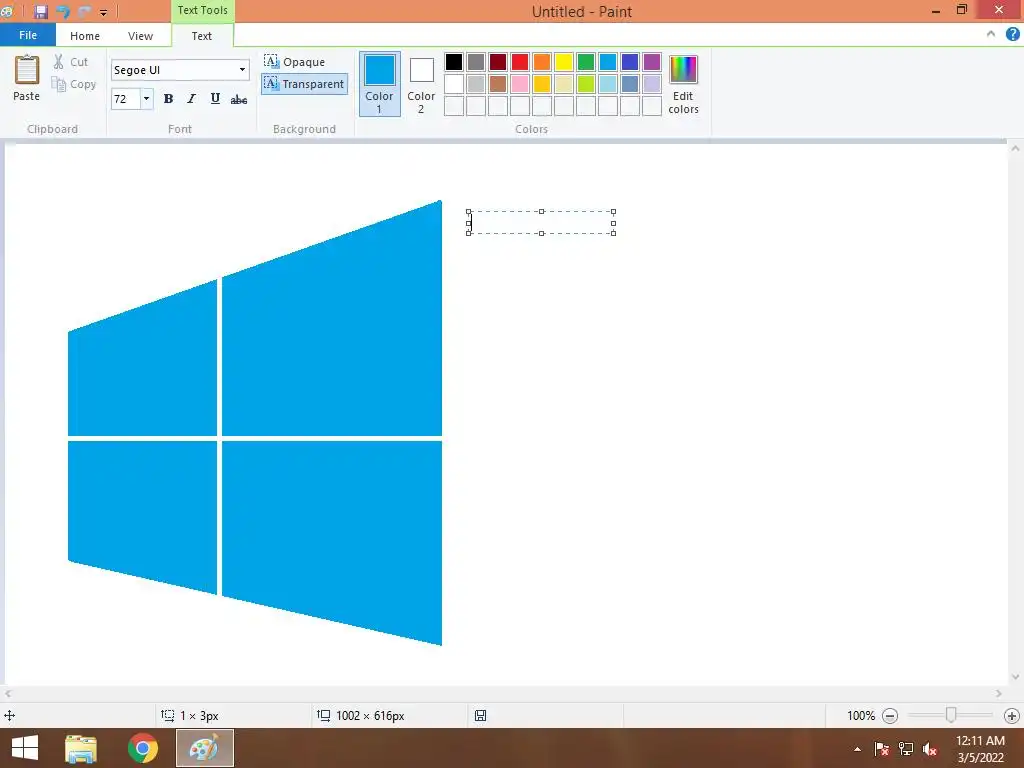
Task: Launch Google Chrome from taskbar
Action: click(143, 748)
